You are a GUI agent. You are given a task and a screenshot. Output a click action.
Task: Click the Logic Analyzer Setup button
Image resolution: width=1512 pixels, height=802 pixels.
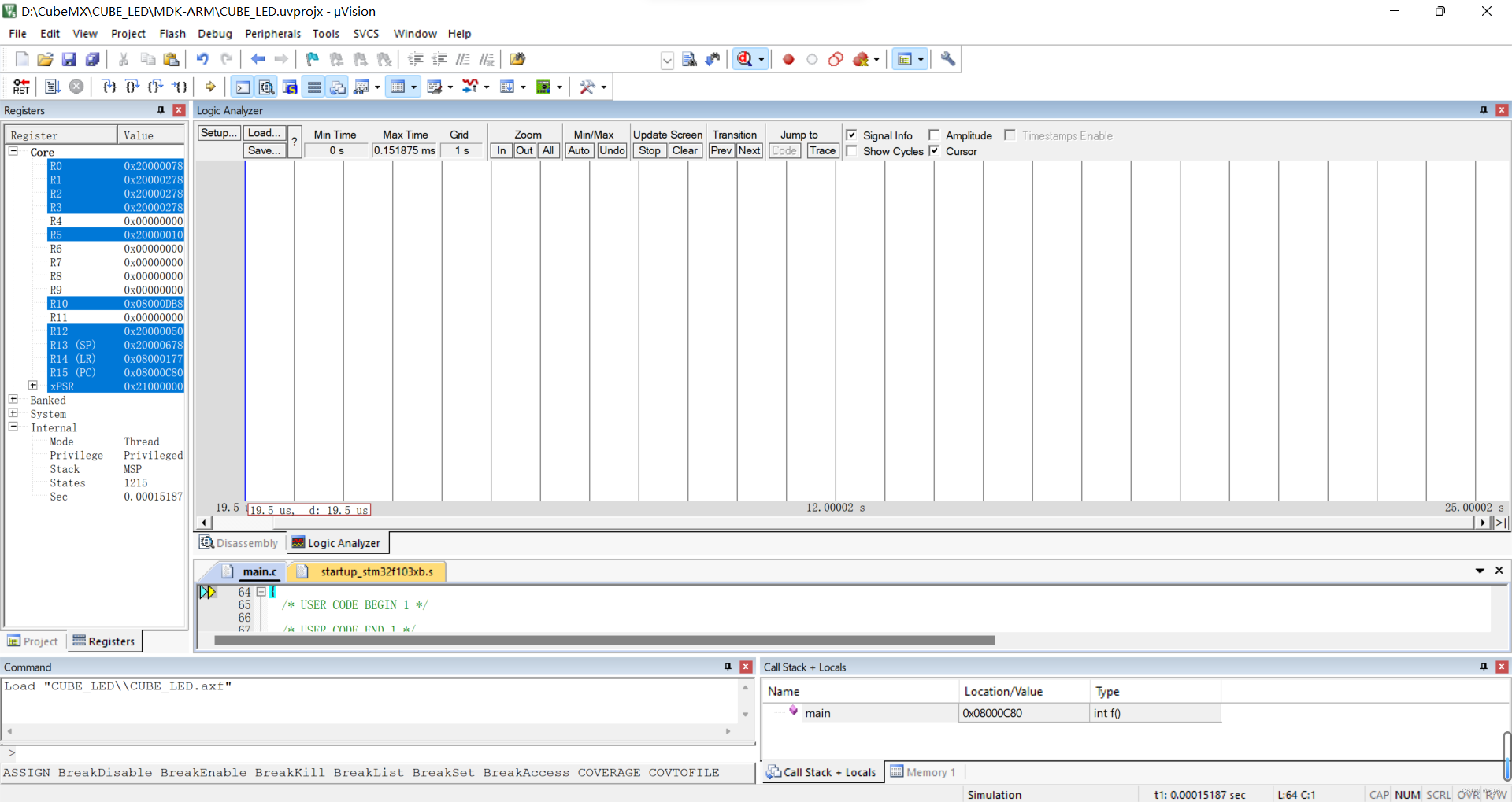coord(219,133)
